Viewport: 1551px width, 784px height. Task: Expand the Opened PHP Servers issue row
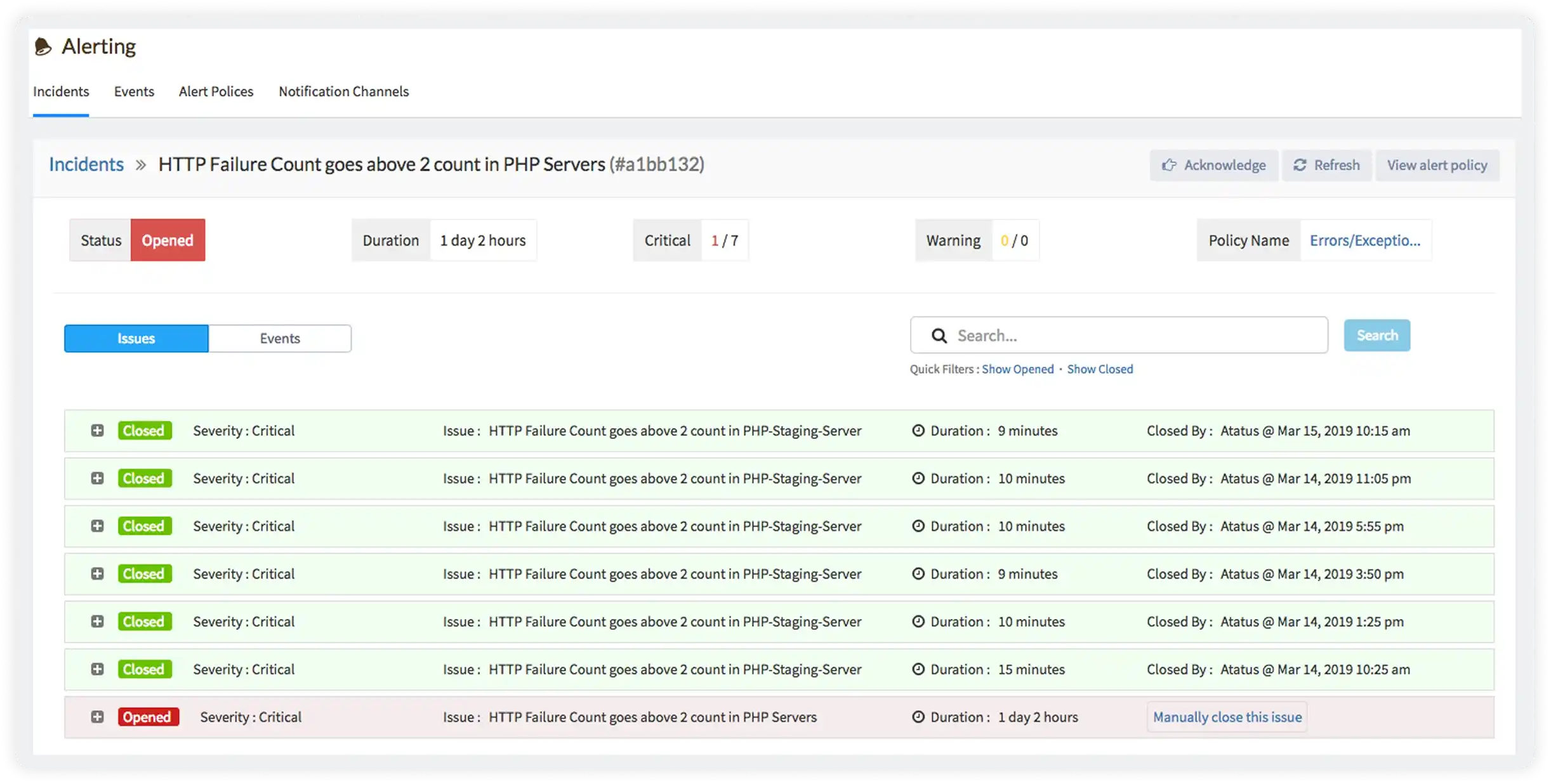pyautogui.click(x=97, y=717)
